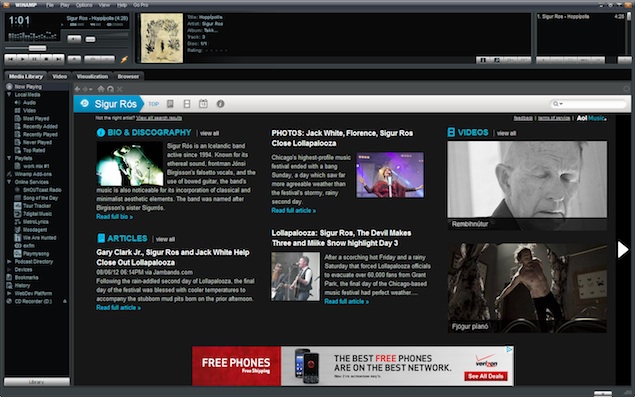
Task: Click the white next arrow beside videos
Action: pos(622,250)
